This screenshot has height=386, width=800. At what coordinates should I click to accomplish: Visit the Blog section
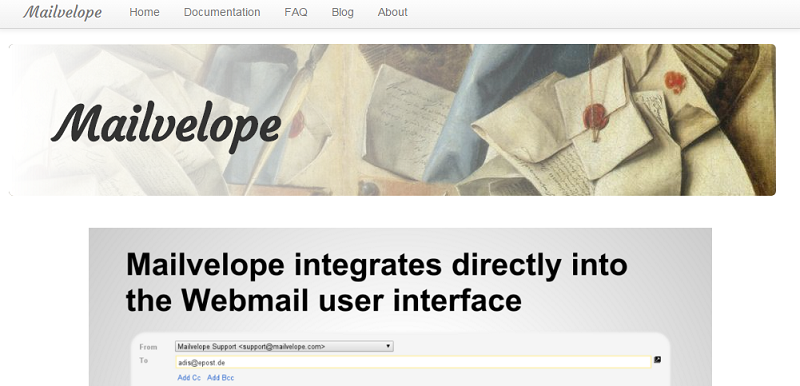(x=342, y=12)
